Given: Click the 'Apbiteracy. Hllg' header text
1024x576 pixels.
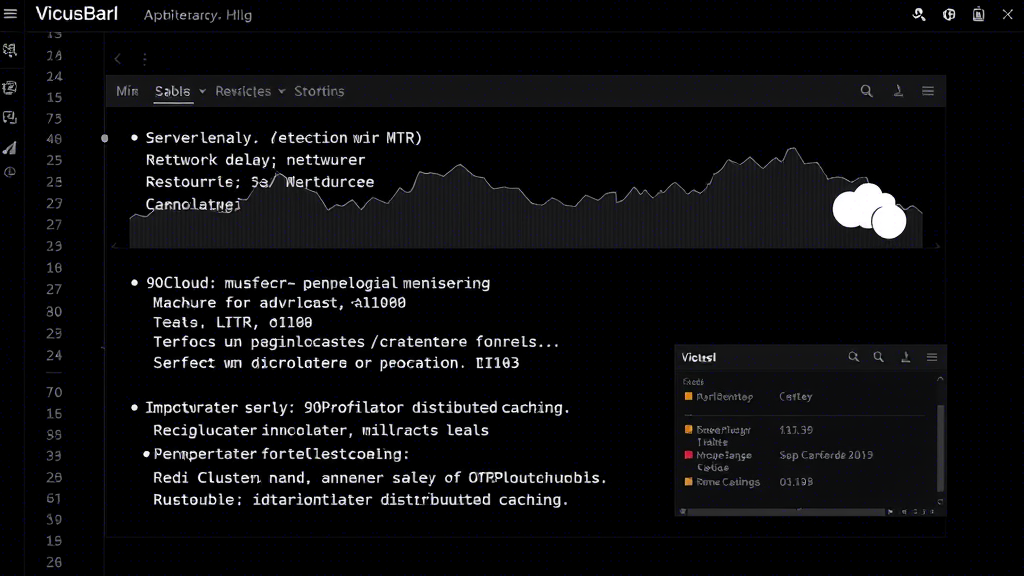Looking at the screenshot, I should pos(198,15).
